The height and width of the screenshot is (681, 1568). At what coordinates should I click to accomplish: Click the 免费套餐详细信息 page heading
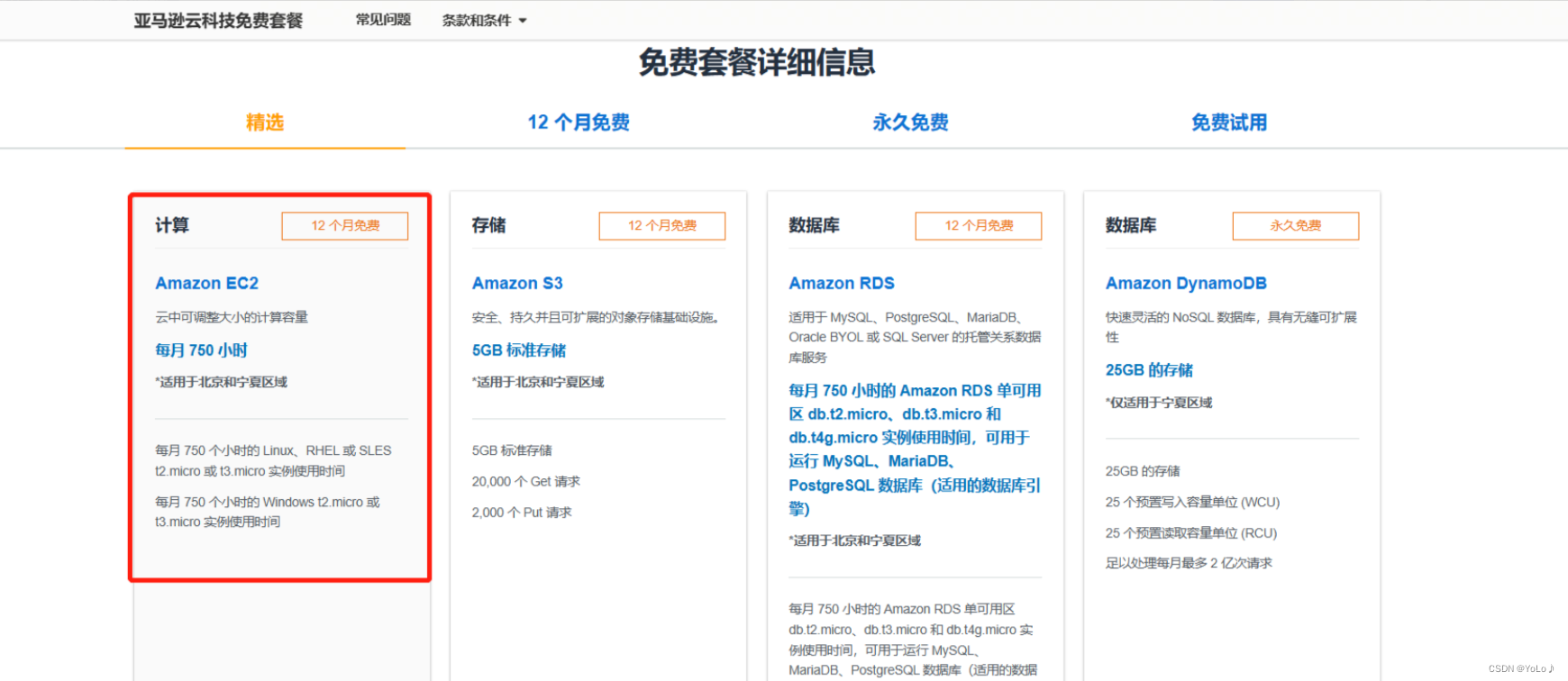(757, 62)
